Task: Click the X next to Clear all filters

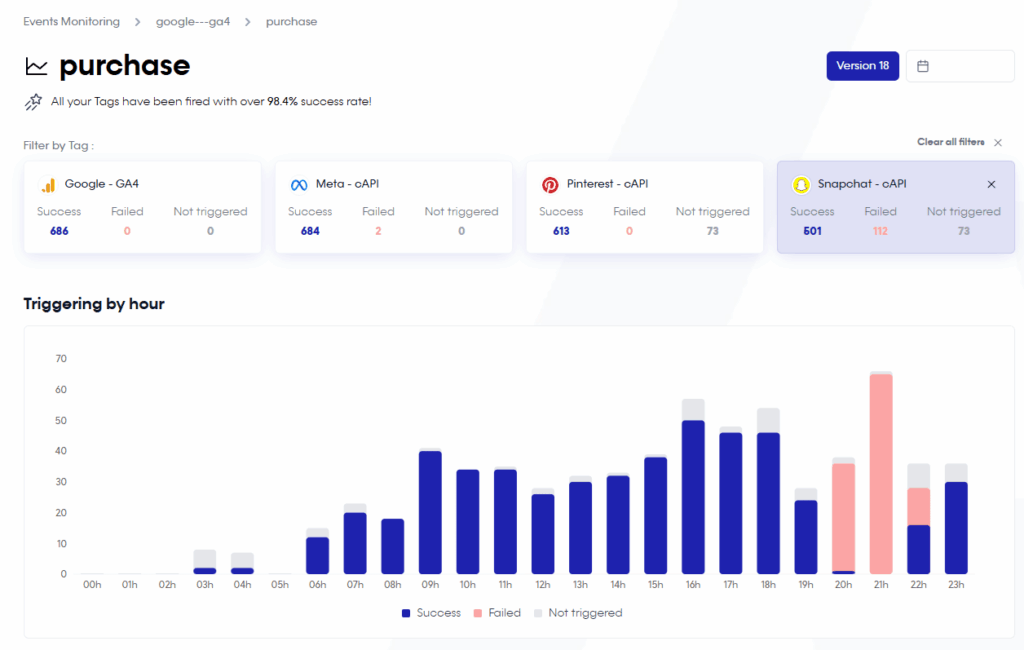Action: pyautogui.click(x=998, y=142)
